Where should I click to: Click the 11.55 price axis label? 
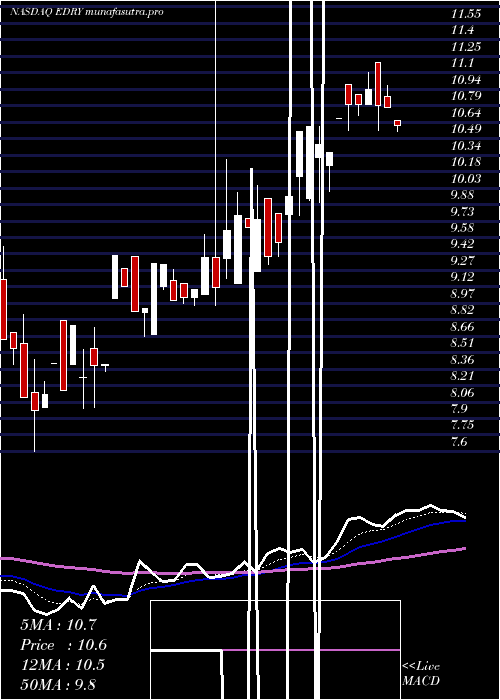point(465,14)
